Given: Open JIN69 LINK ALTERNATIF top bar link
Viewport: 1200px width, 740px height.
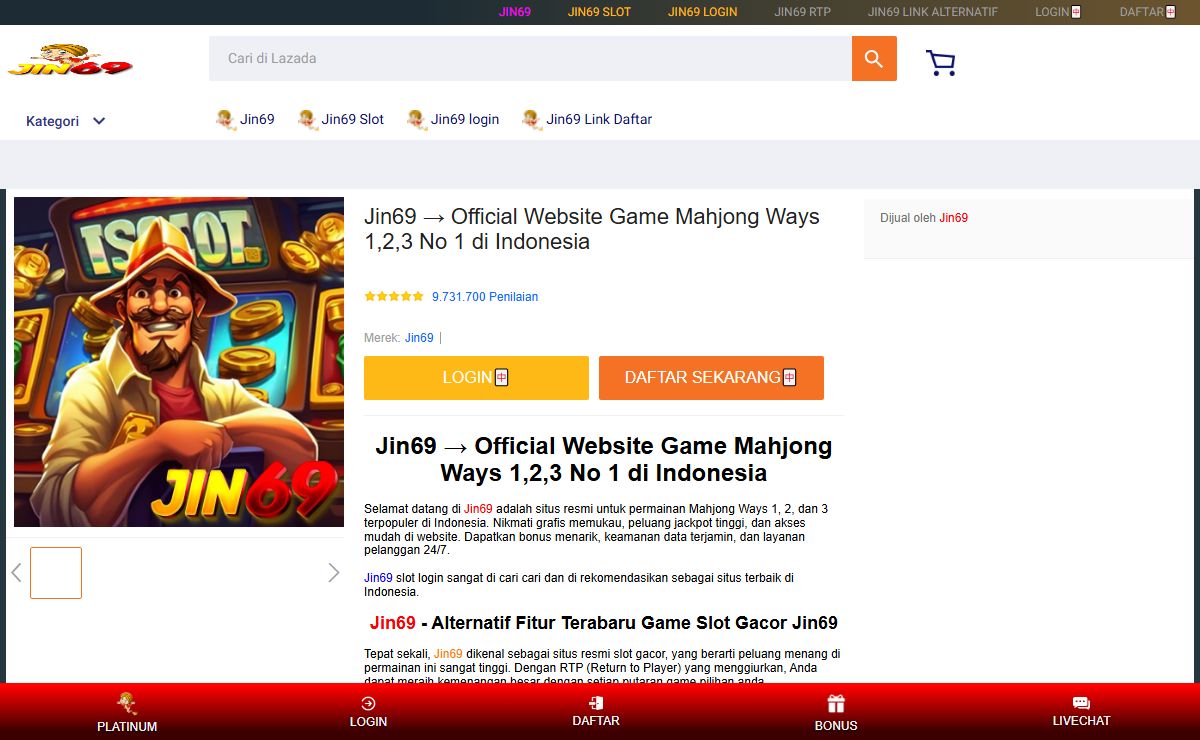Looking at the screenshot, I should [933, 12].
